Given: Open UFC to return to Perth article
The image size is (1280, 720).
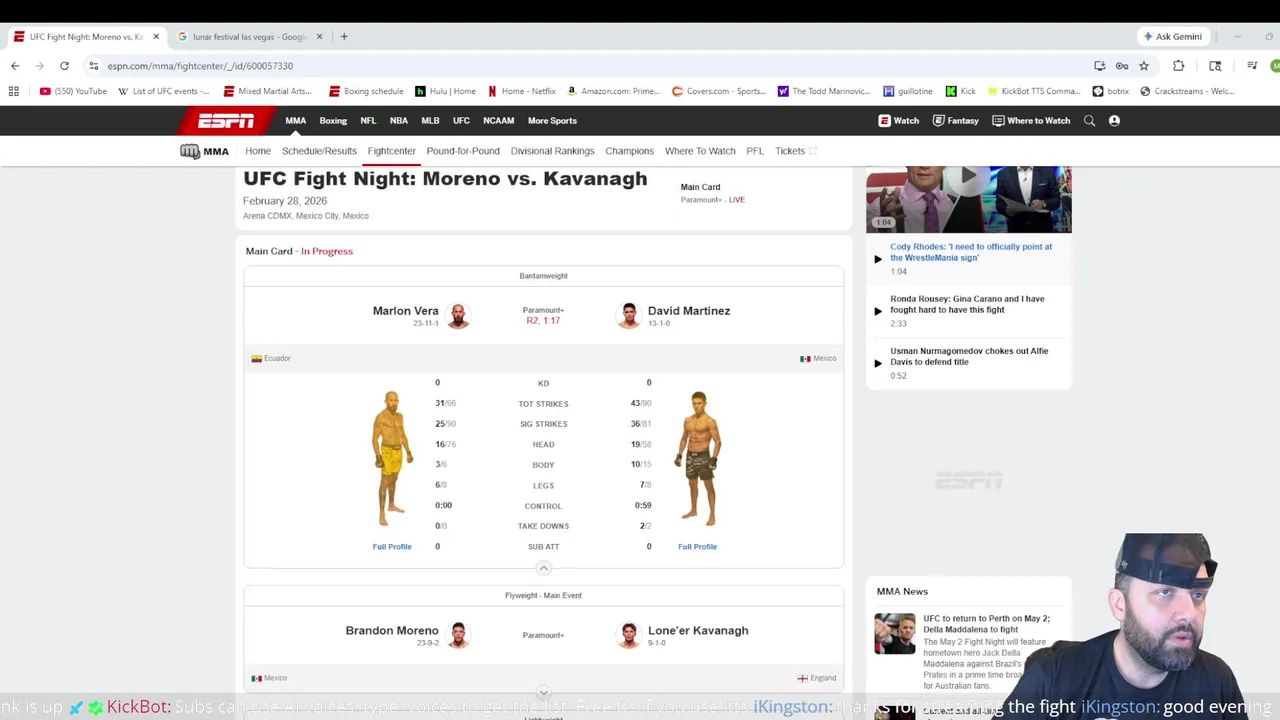Looking at the screenshot, I should [986, 624].
